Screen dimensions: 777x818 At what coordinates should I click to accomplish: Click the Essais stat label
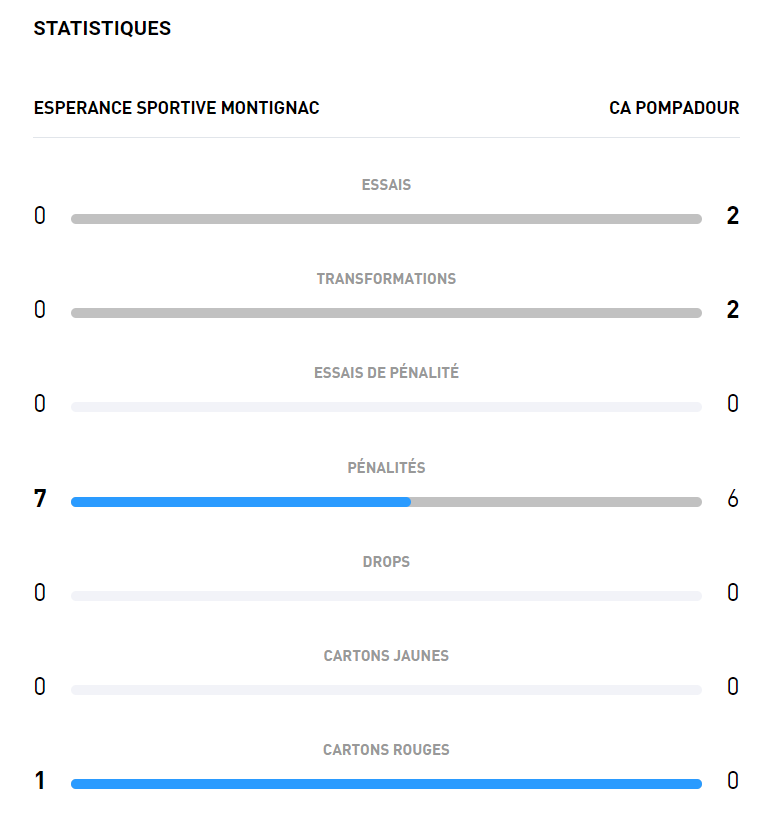(386, 185)
